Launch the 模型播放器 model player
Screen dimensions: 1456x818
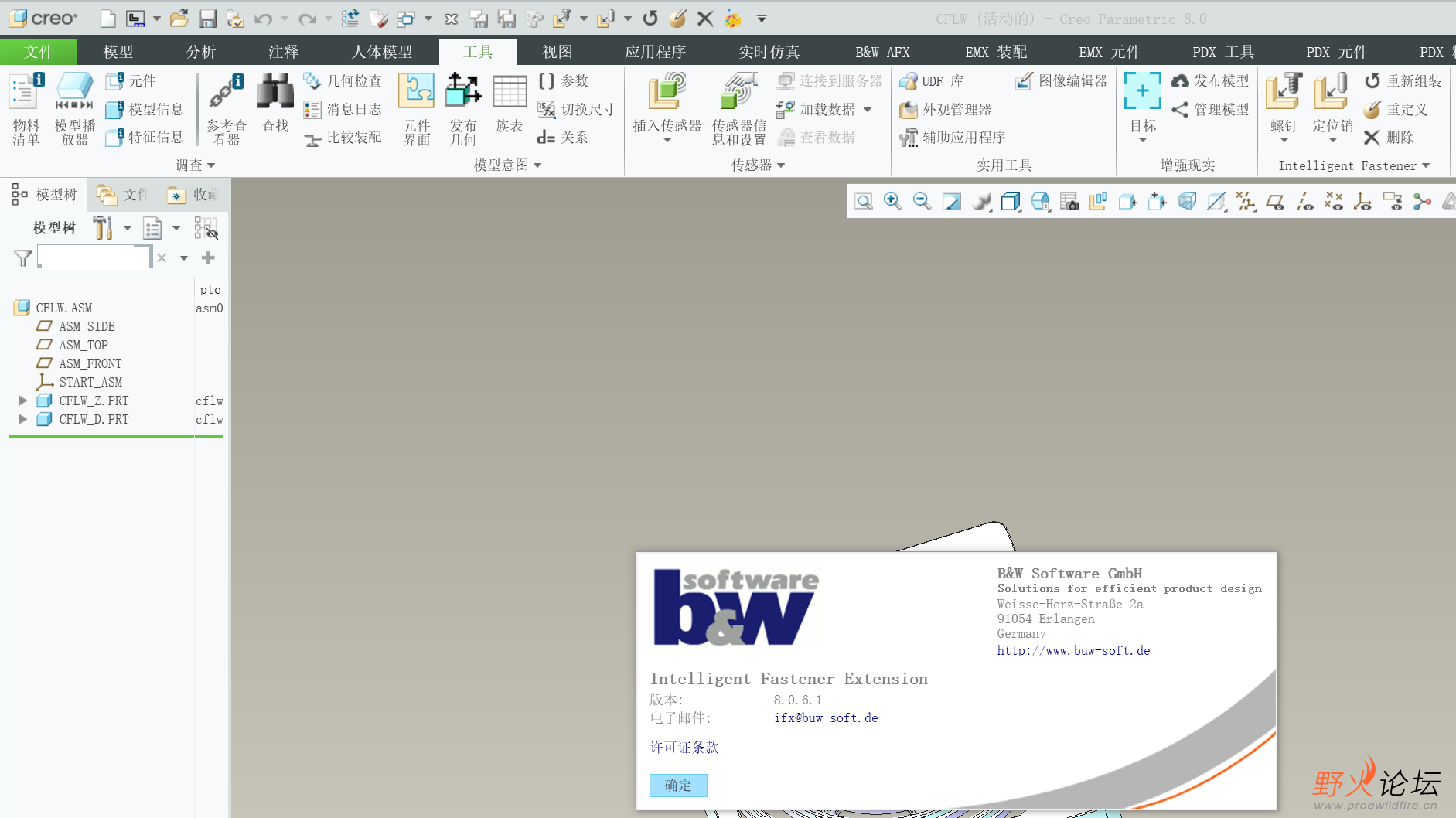coord(75,109)
